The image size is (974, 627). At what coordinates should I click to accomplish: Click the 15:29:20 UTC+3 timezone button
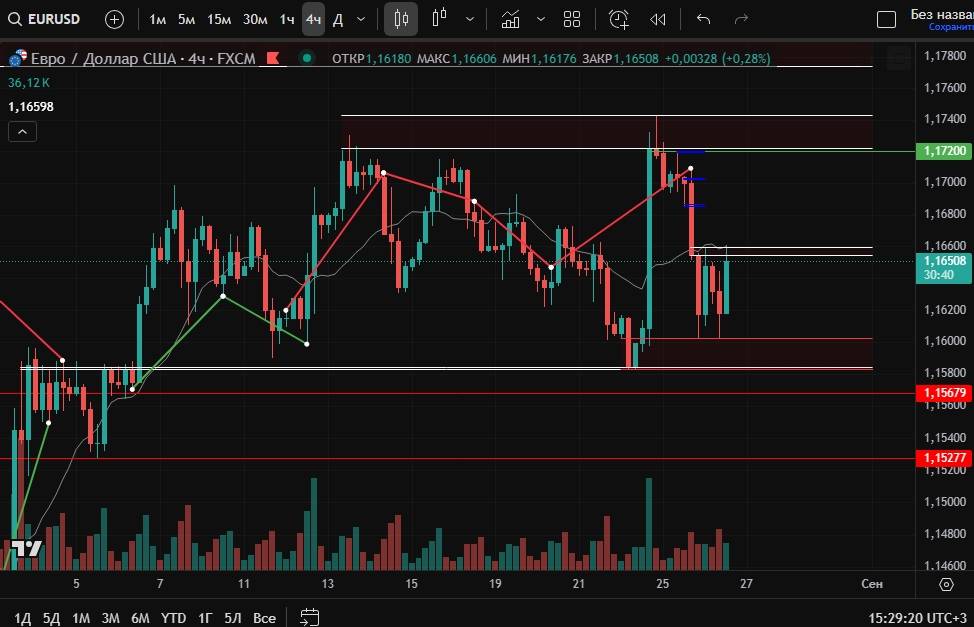point(912,618)
